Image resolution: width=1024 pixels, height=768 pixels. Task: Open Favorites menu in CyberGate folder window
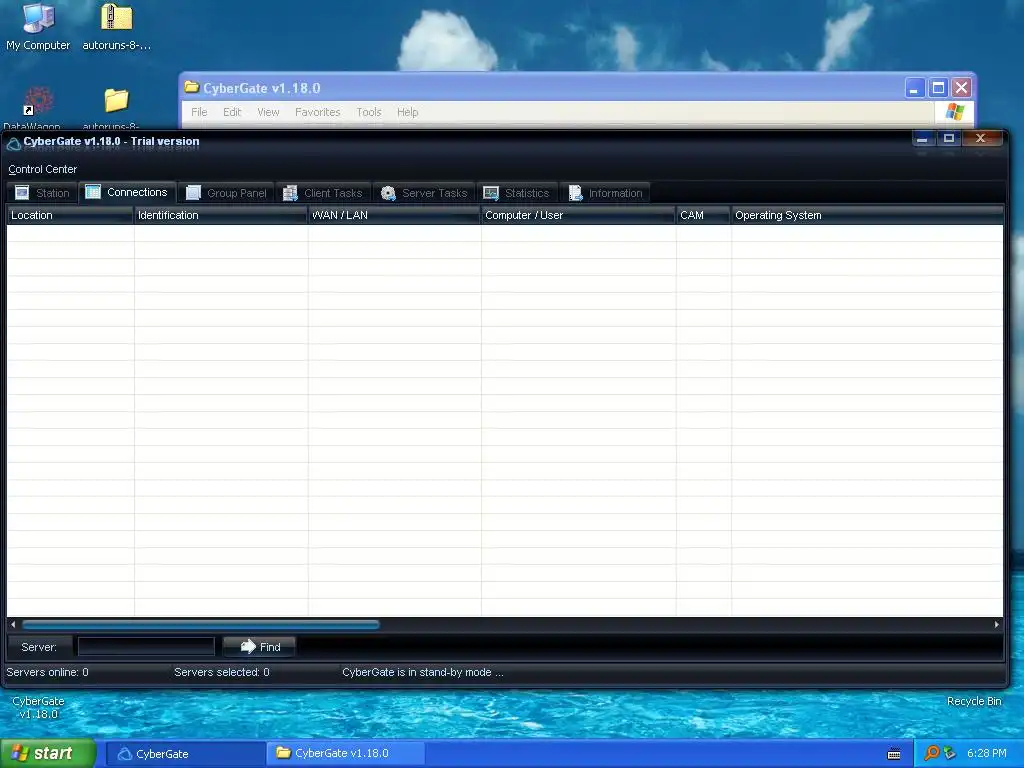coord(317,112)
